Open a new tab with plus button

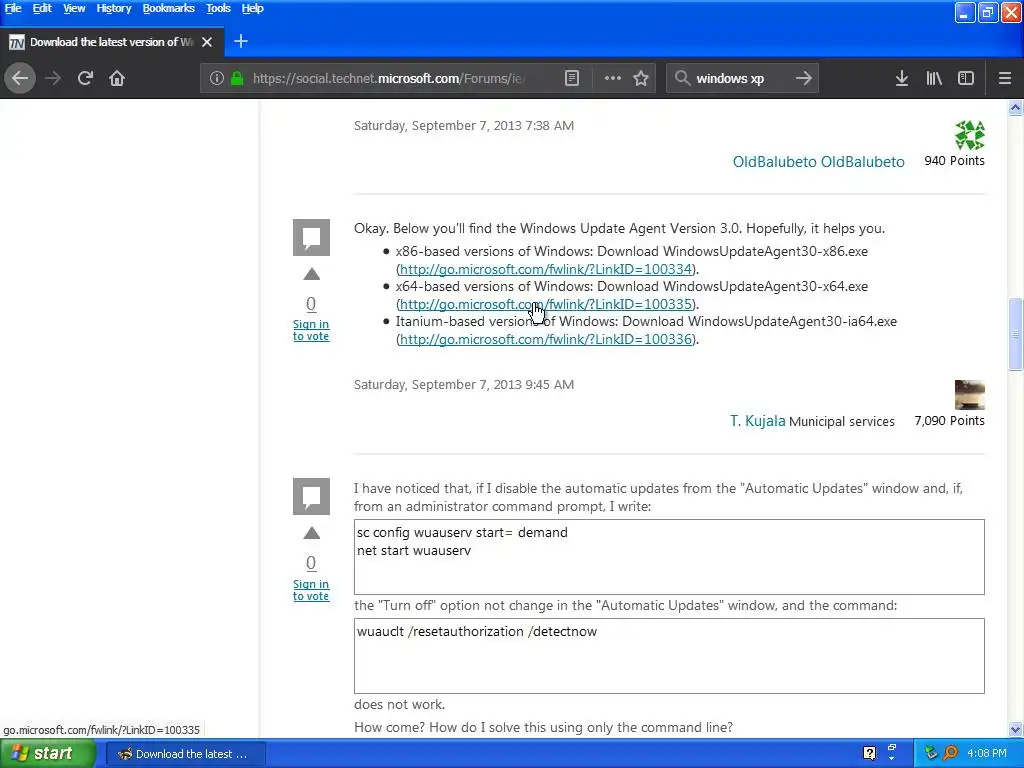pos(241,41)
